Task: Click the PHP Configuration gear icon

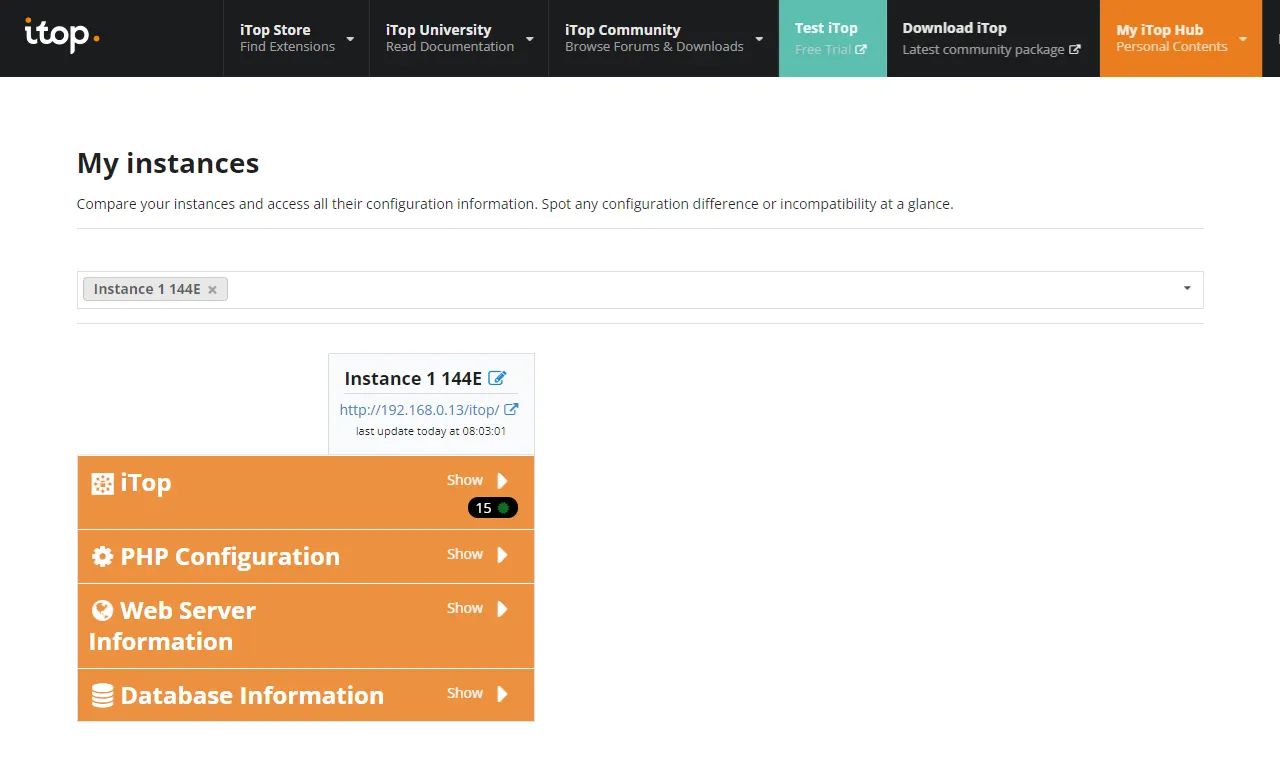Action: click(102, 557)
